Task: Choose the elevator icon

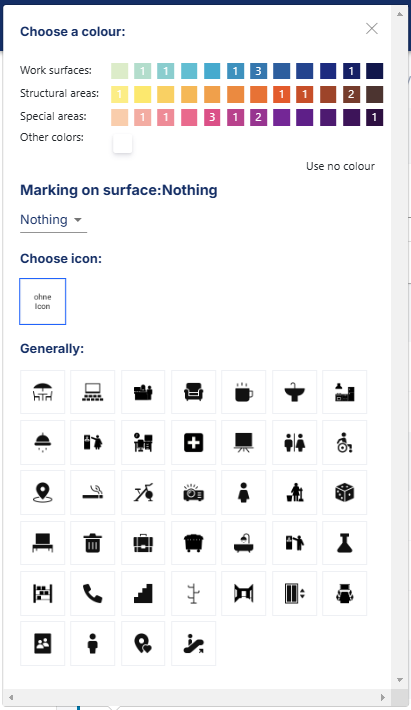Action: (x=294, y=594)
